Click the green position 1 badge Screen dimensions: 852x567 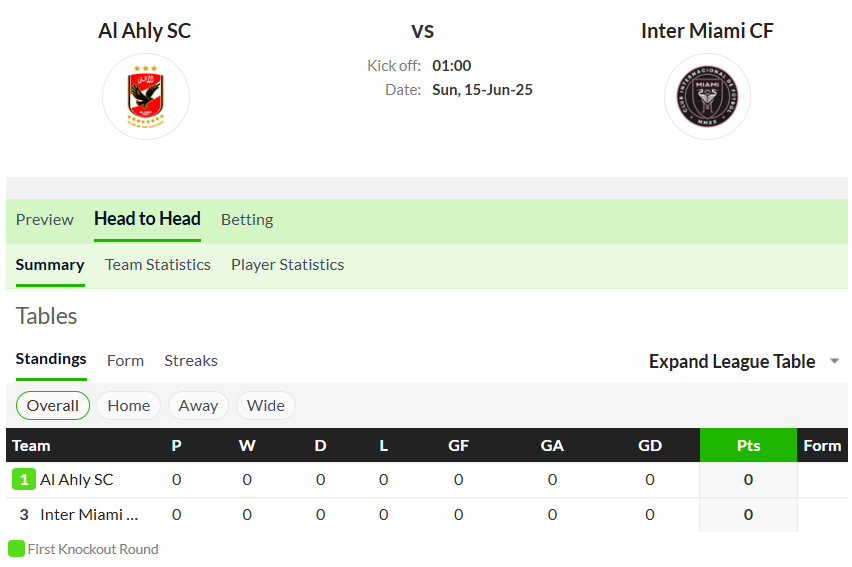tap(24, 479)
